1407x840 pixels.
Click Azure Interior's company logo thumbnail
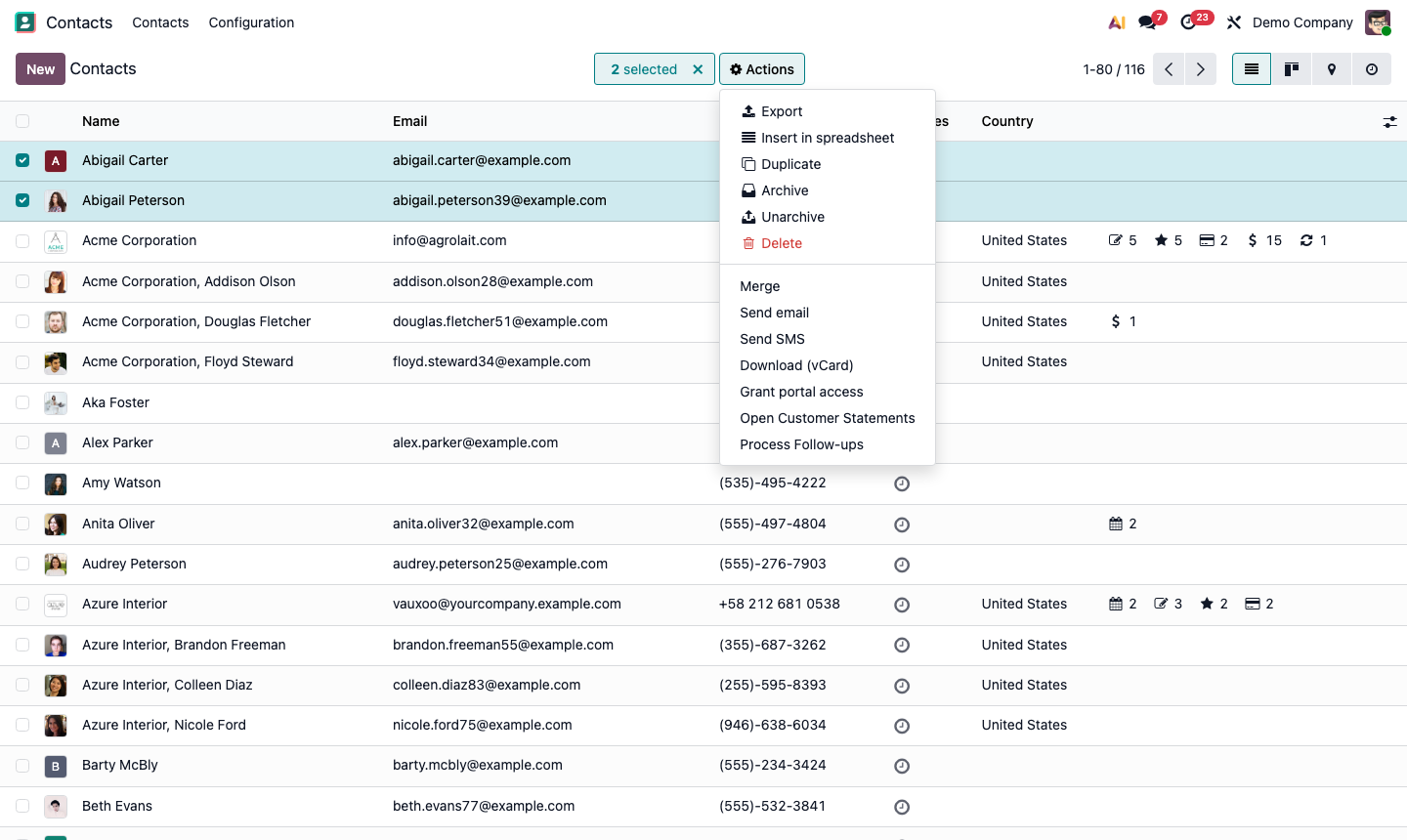tap(56, 604)
